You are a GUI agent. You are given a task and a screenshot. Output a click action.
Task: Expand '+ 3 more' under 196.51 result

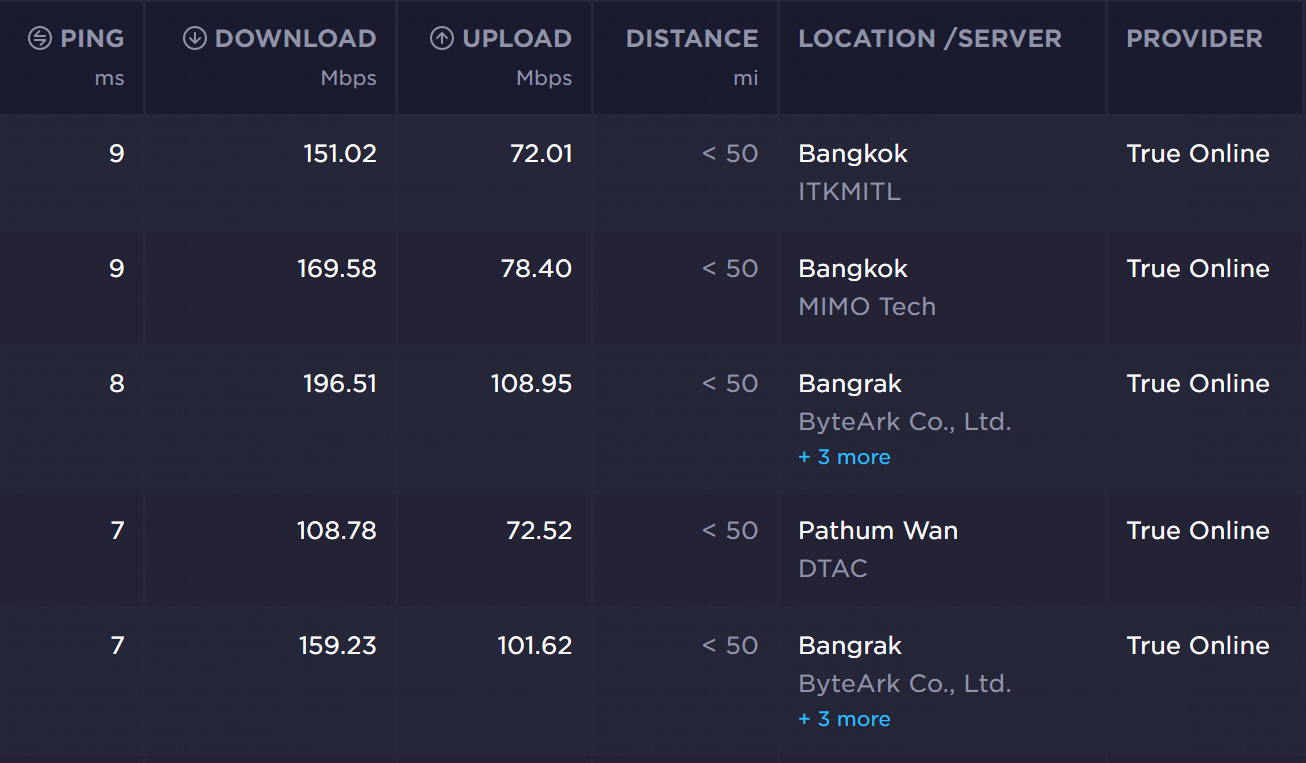point(844,457)
